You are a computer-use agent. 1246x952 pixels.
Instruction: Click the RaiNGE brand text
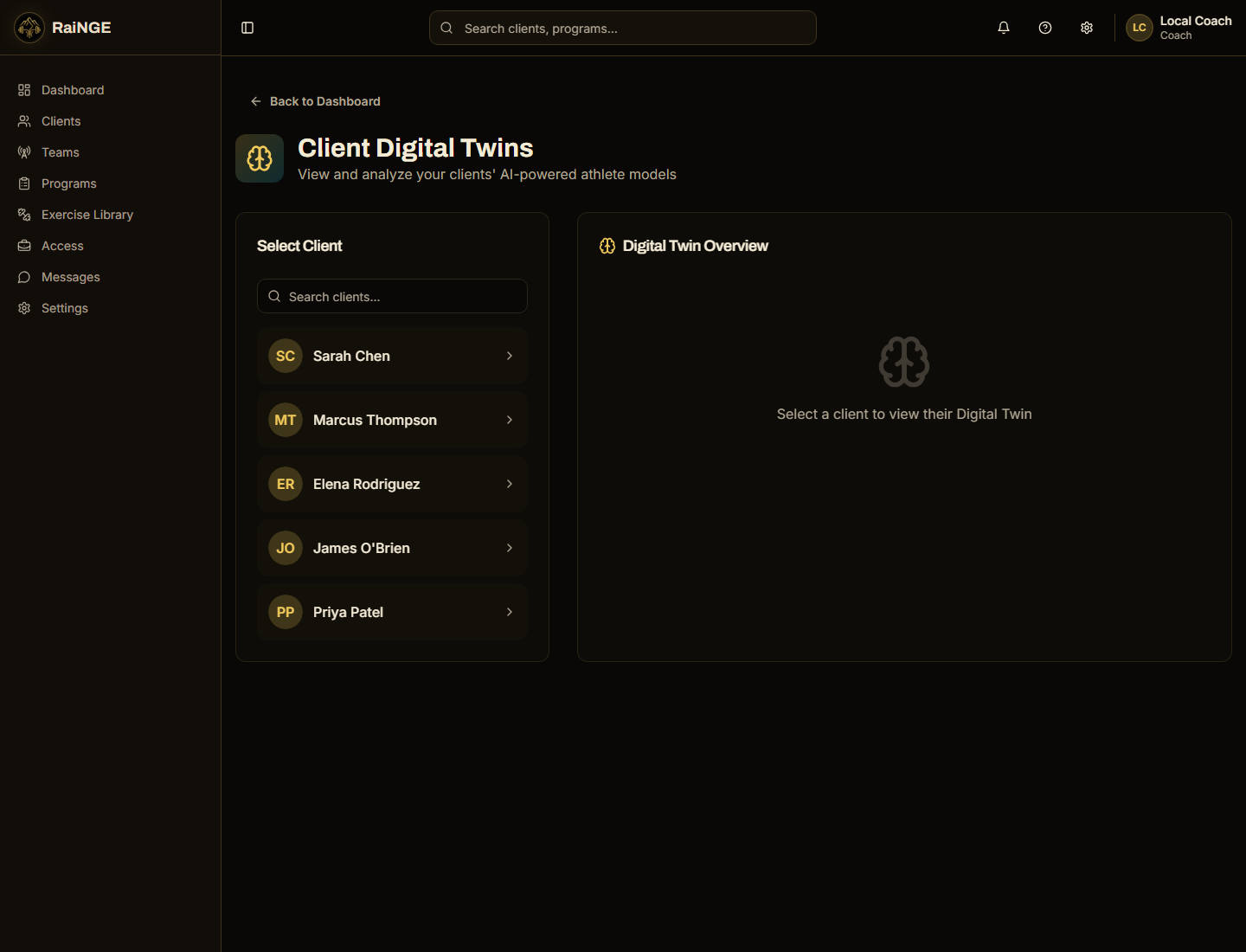pyautogui.click(x=81, y=28)
